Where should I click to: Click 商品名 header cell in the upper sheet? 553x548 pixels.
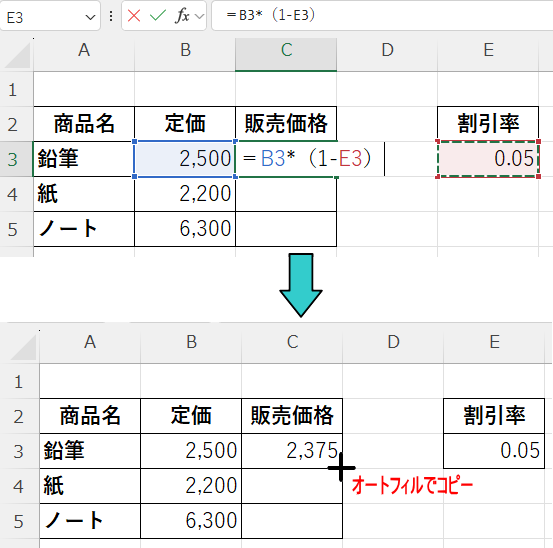(84, 124)
